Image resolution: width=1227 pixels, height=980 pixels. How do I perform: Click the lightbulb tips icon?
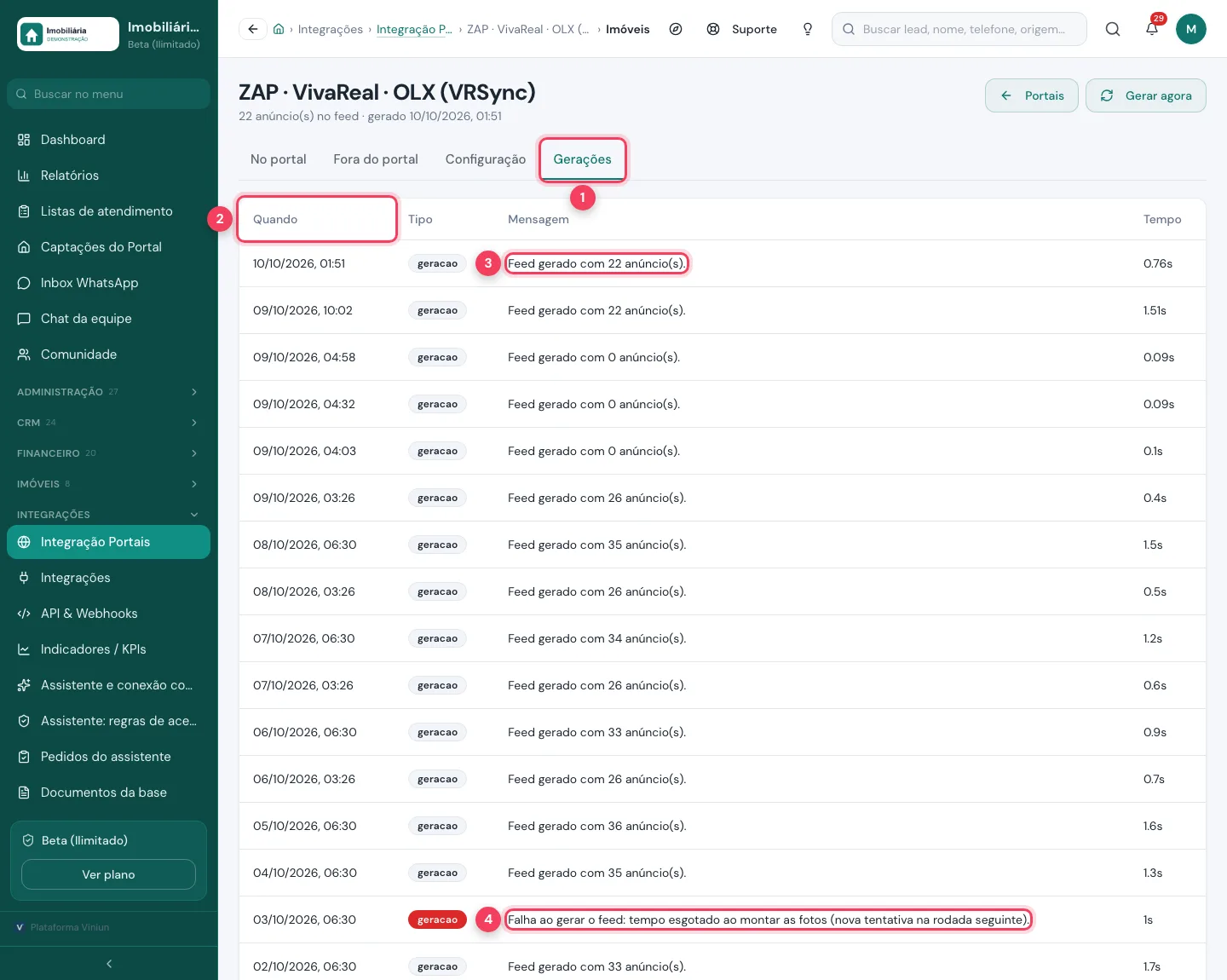[808, 29]
